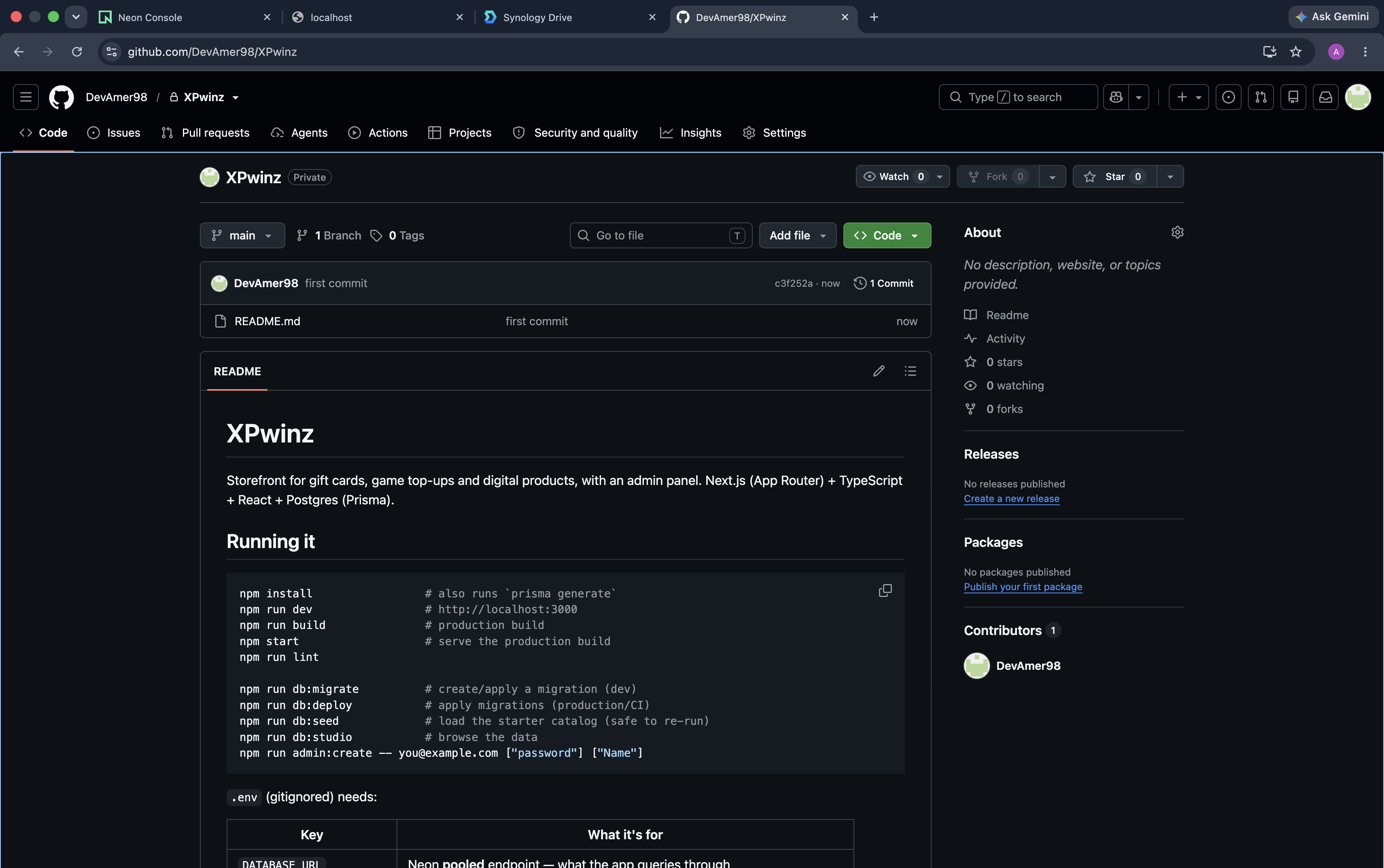Star the XPwinz repository
The height and width of the screenshot is (868, 1384).
click(x=1114, y=176)
